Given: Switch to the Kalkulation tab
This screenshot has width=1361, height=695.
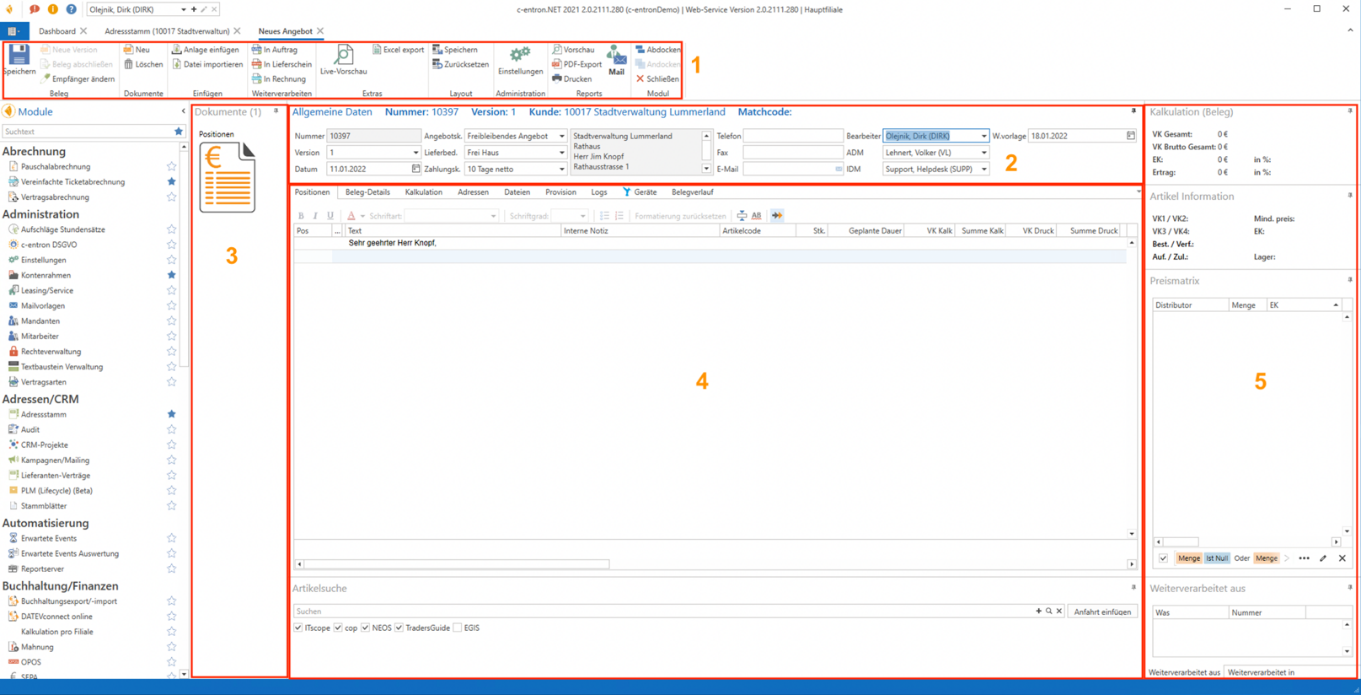Looking at the screenshot, I should 423,192.
